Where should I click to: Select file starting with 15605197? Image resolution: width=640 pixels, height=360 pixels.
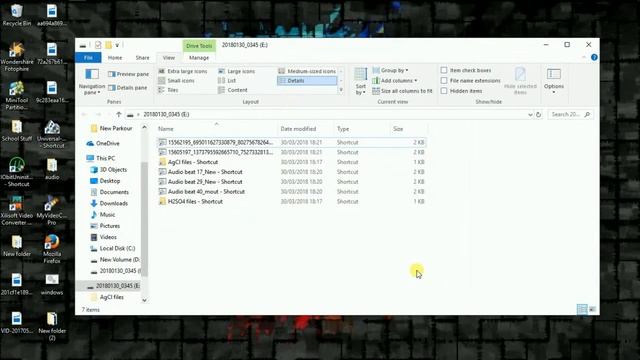pos(291,152)
